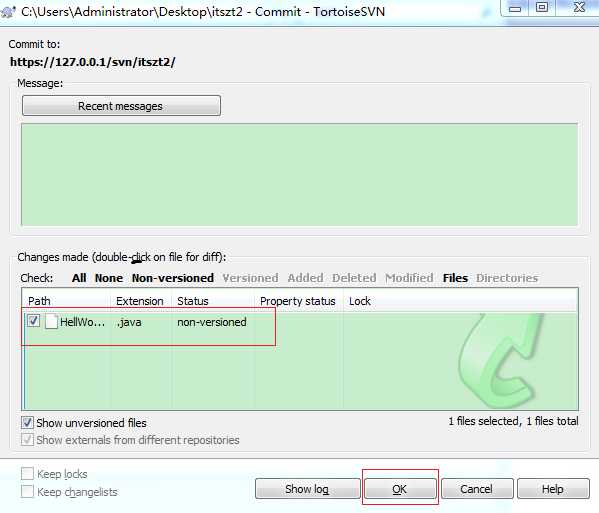
Task: Click the Added check filter
Action: (305, 278)
